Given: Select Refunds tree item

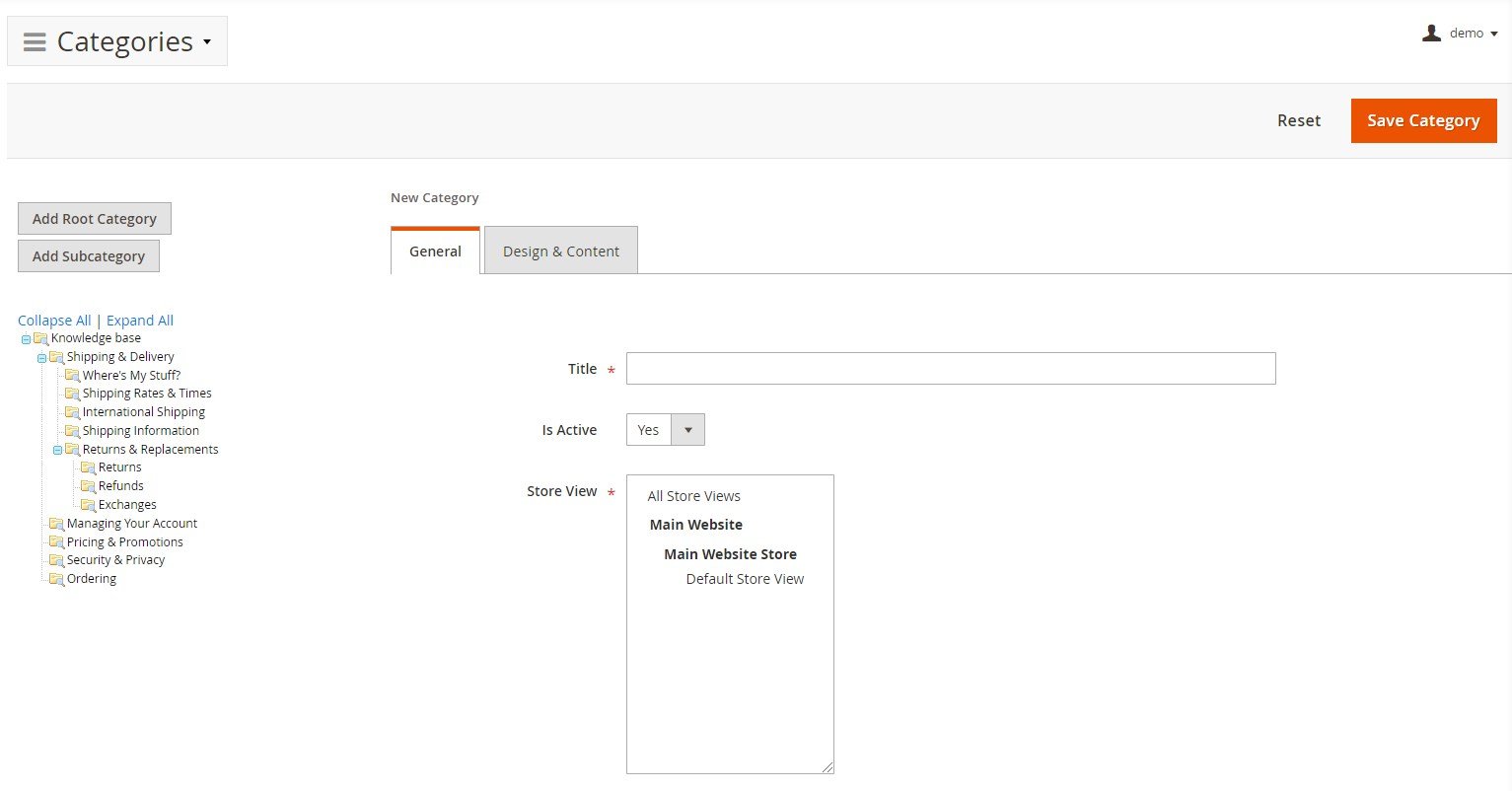Looking at the screenshot, I should (121, 486).
